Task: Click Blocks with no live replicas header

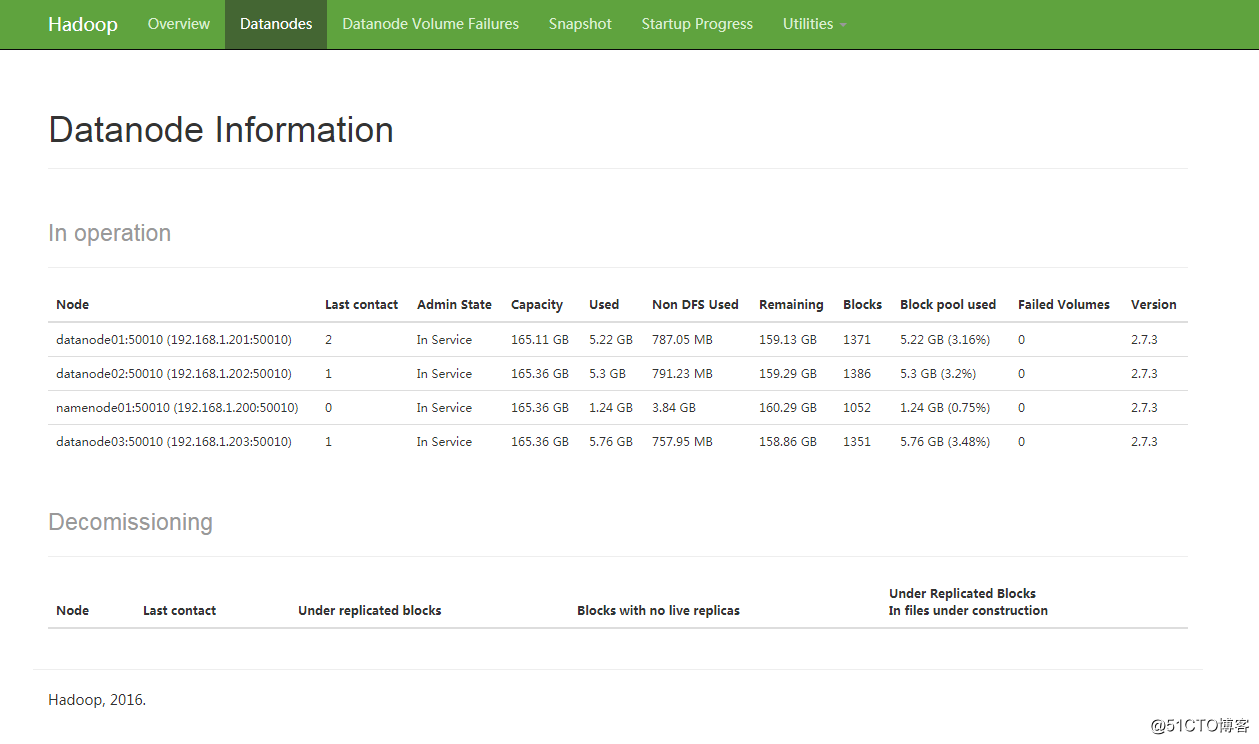Action: pyautogui.click(x=658, y=611)
